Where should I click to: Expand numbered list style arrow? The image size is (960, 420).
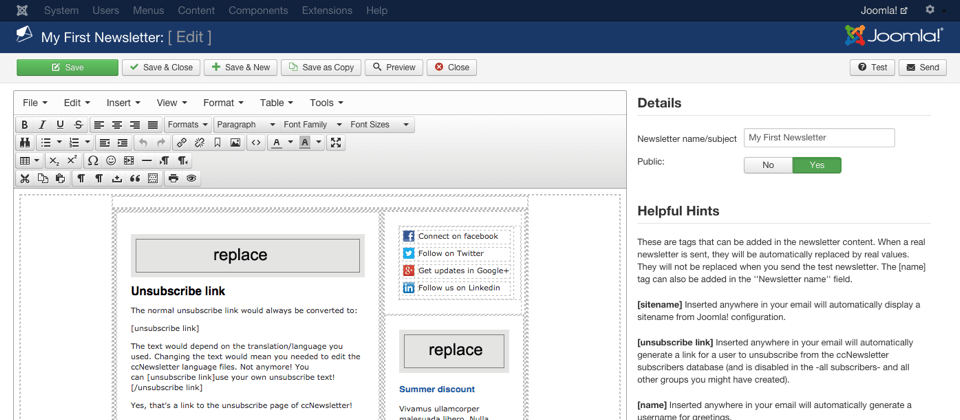88,143
